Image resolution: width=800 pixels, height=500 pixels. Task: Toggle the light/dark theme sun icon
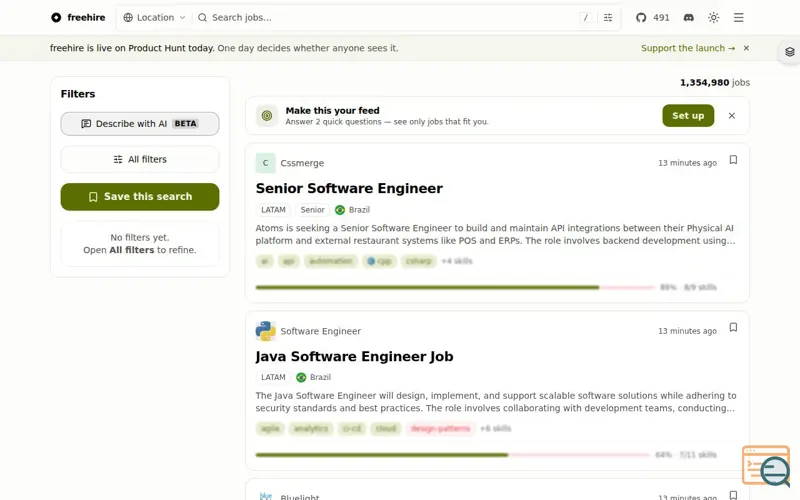713,17
